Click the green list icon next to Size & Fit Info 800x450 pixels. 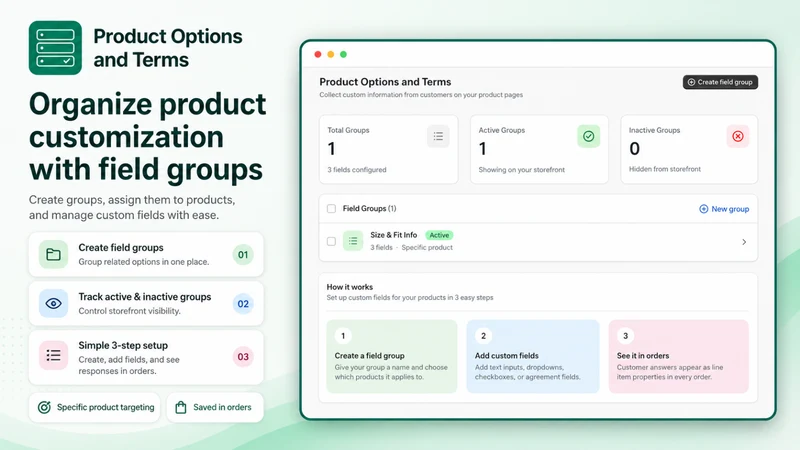(x=353, y=241)
